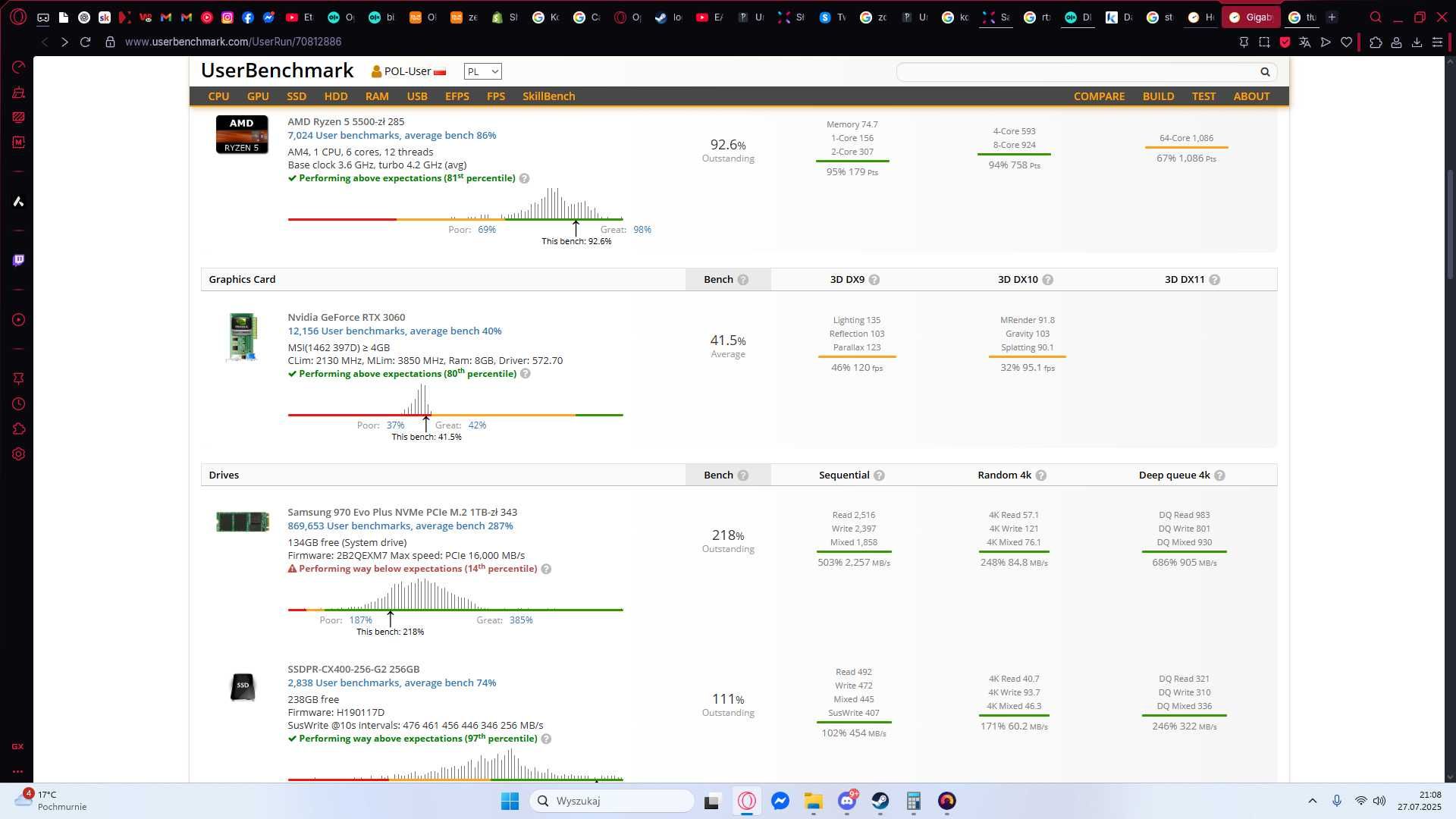Screen dimensions: 1456x819
Task: Click the browser address bar URL
Action: tap(233, 42)
